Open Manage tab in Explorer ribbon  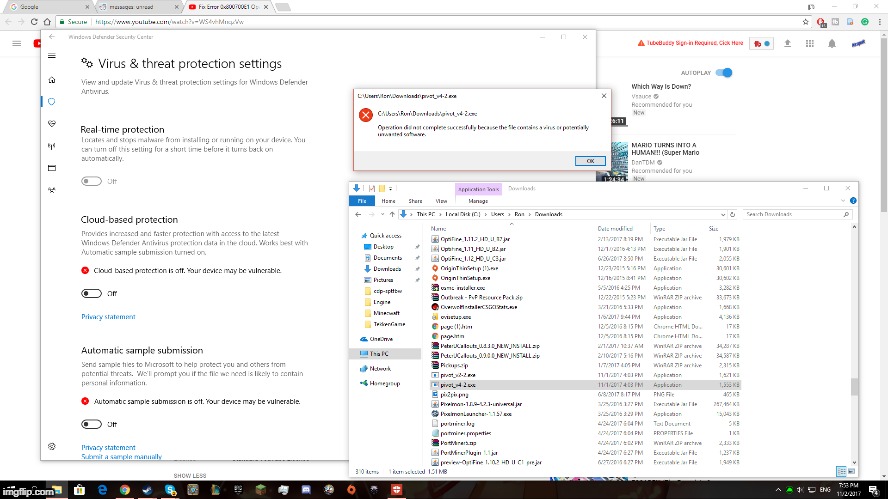478,201
